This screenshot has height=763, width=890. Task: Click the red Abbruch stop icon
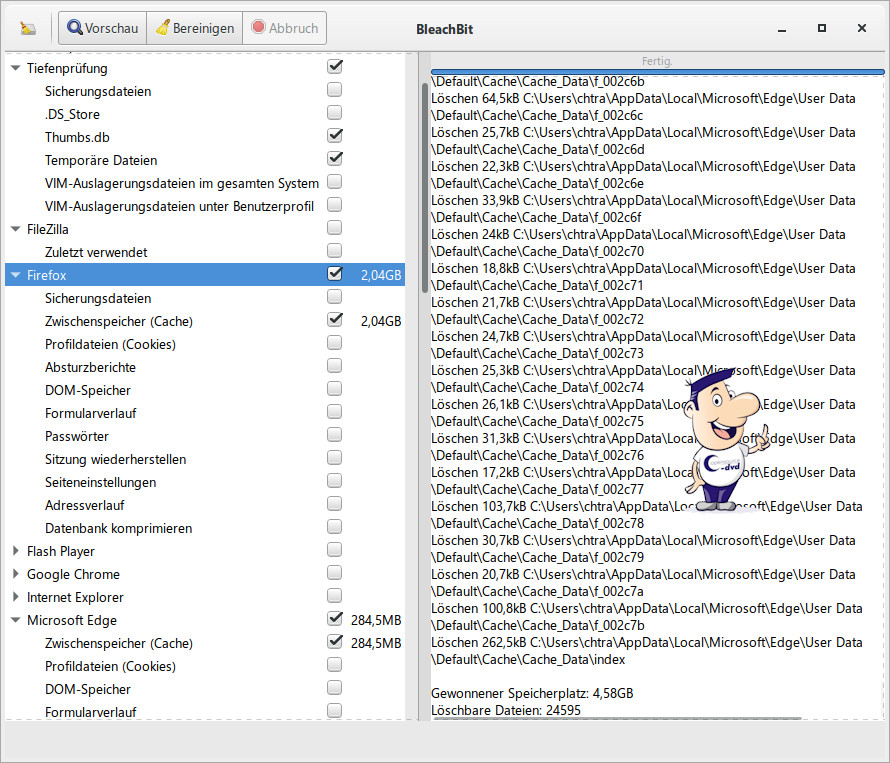pos(259,28)
